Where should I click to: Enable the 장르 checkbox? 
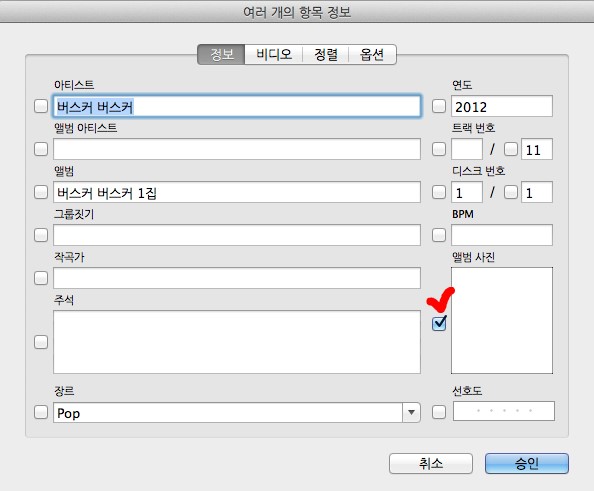pyautogui.click(x=41, y=412)
